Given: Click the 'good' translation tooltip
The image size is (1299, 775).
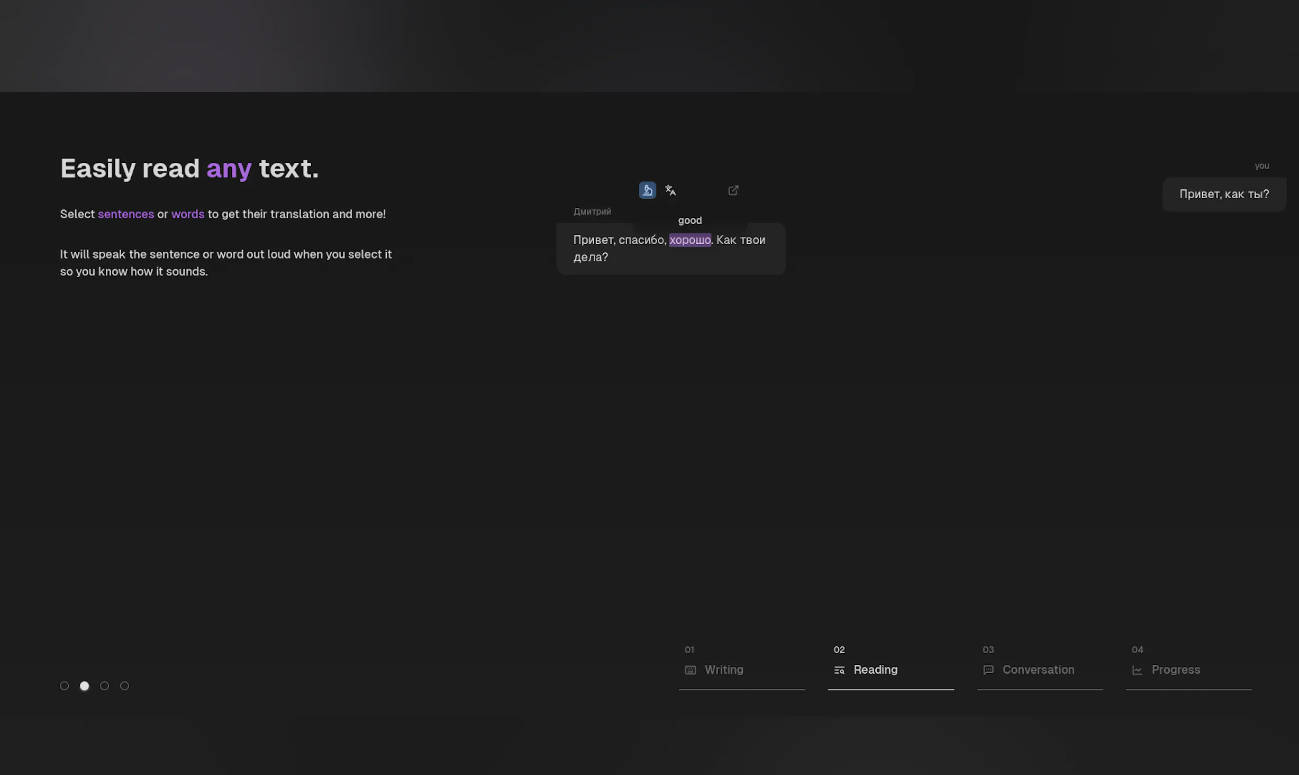Looking at the screenshot, I should (690, 220).
